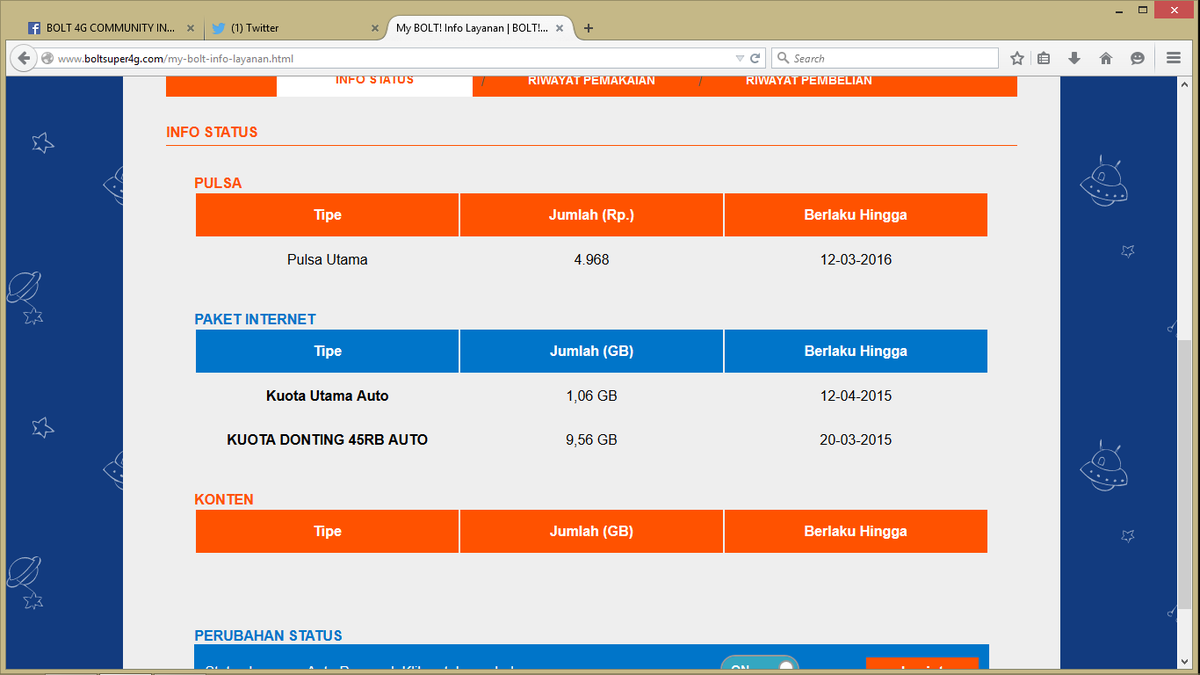Click the "PULSA" section heading
This screenshot has height=675, width=1200.
pos(218,183)
